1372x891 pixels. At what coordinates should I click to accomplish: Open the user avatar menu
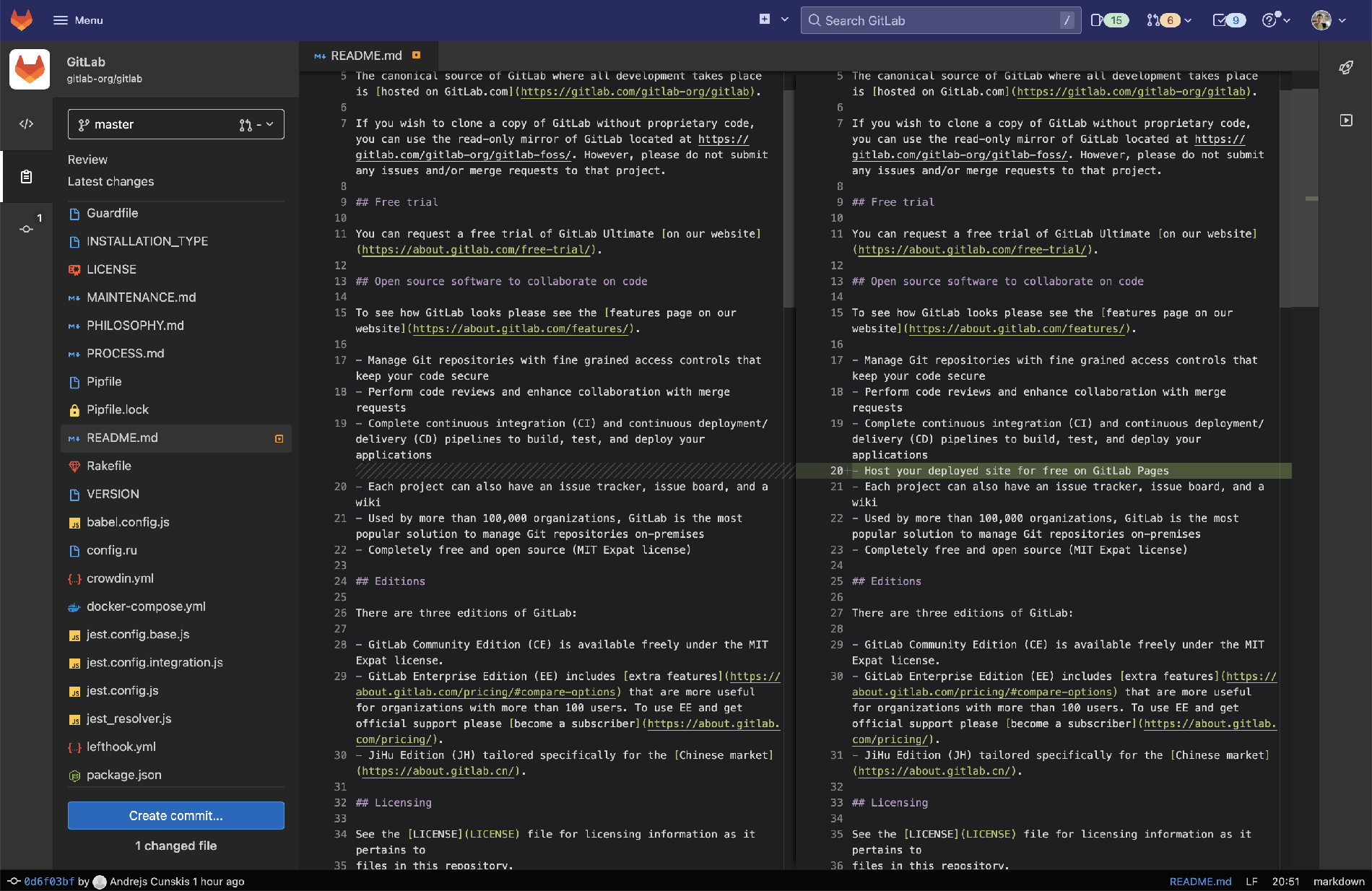coord(1321,20)
